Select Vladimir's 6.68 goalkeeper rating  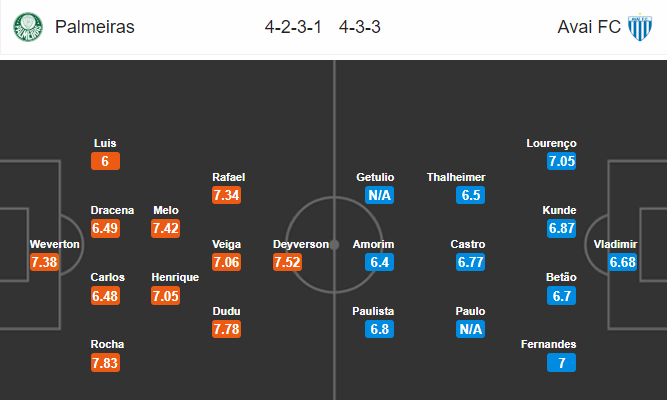pos(621,262)
